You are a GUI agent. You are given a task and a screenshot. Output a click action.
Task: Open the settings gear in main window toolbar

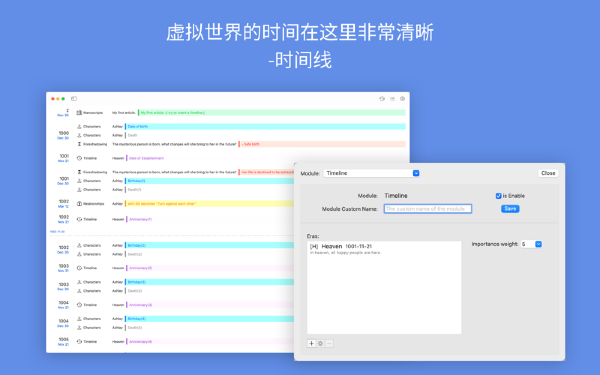pos(403,99)
